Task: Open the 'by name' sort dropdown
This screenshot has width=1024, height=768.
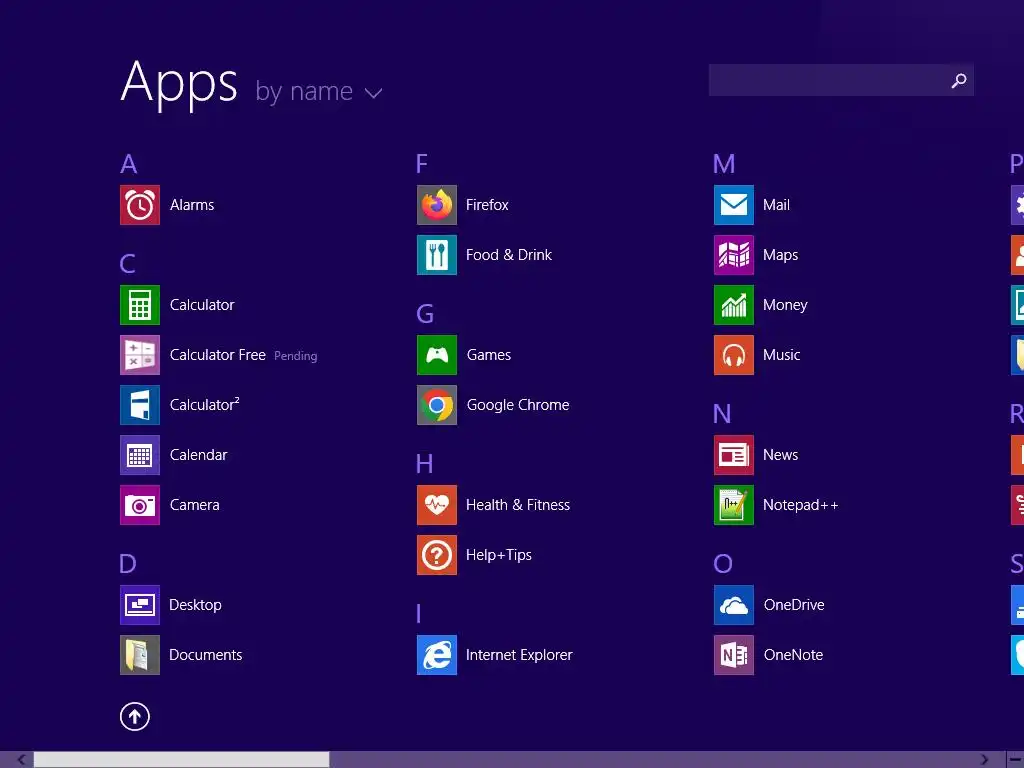Action: click(319, 92)
